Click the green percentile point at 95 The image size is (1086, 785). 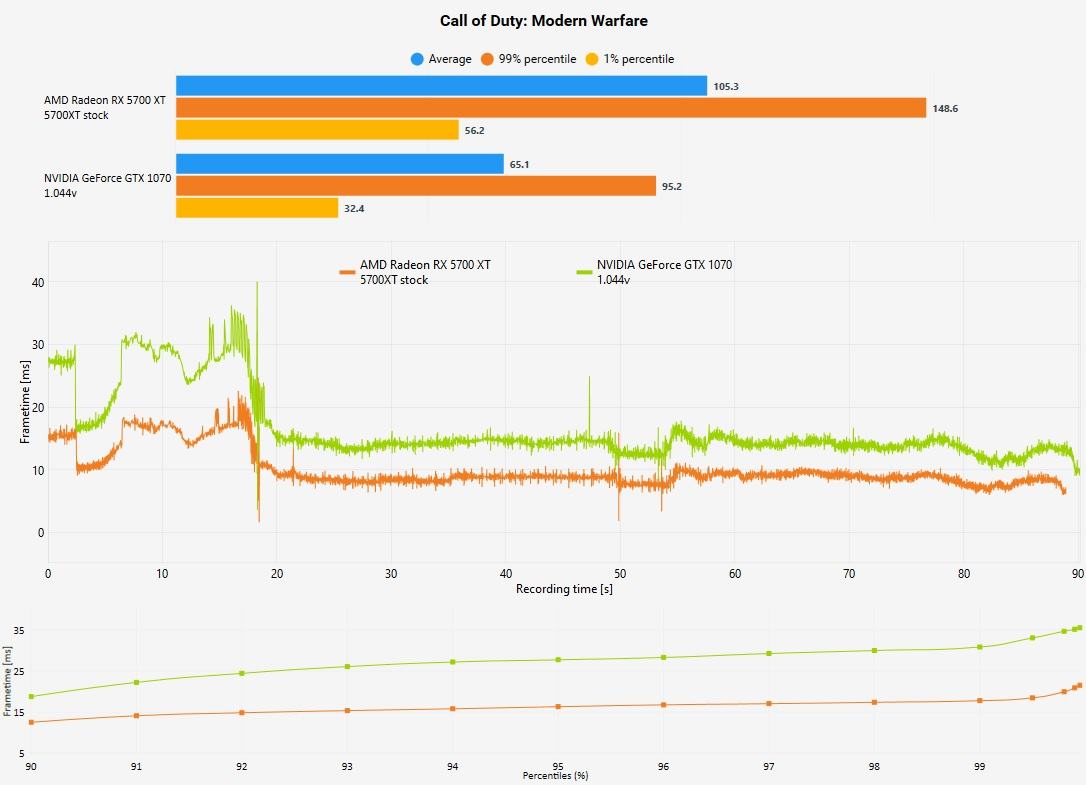pos(558,660)
